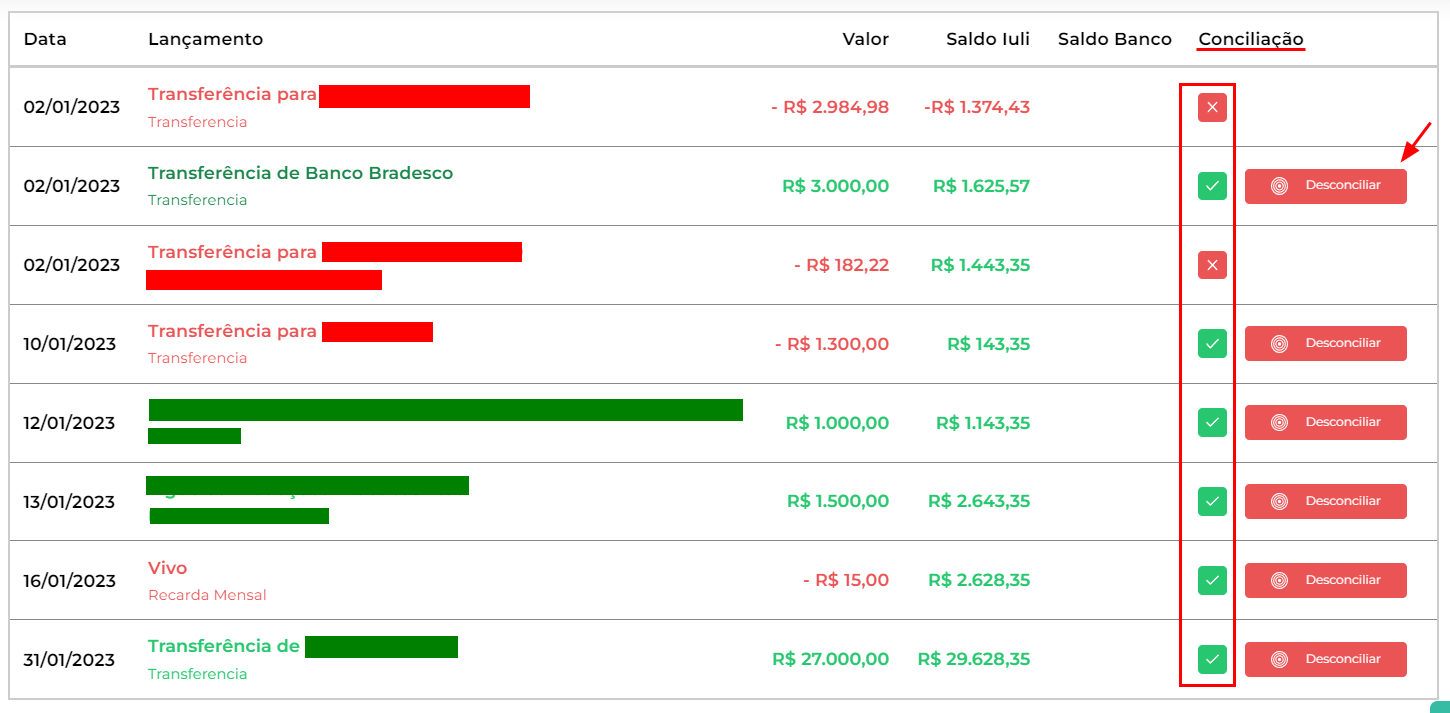Click the Conciliação column header
The width and height of the screenshot is (1450, 713).
click(x=1250, y=39)
